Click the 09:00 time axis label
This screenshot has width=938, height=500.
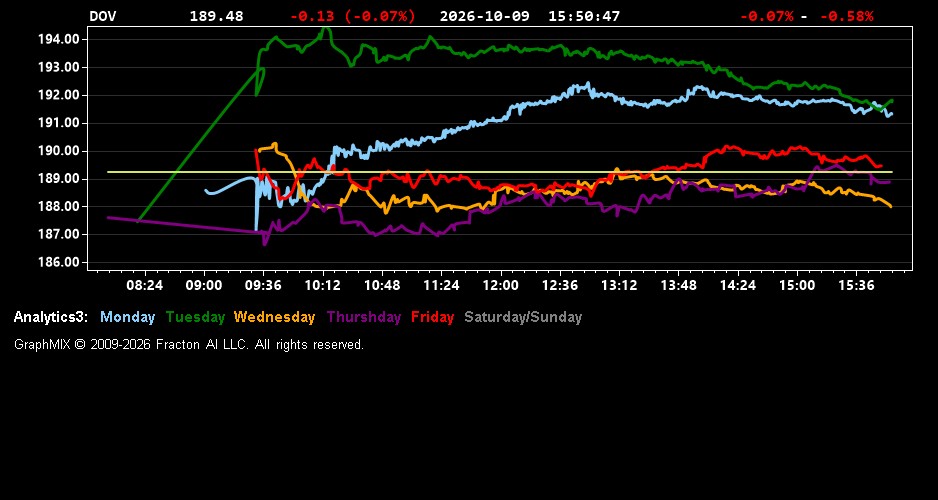coord(204,285)
